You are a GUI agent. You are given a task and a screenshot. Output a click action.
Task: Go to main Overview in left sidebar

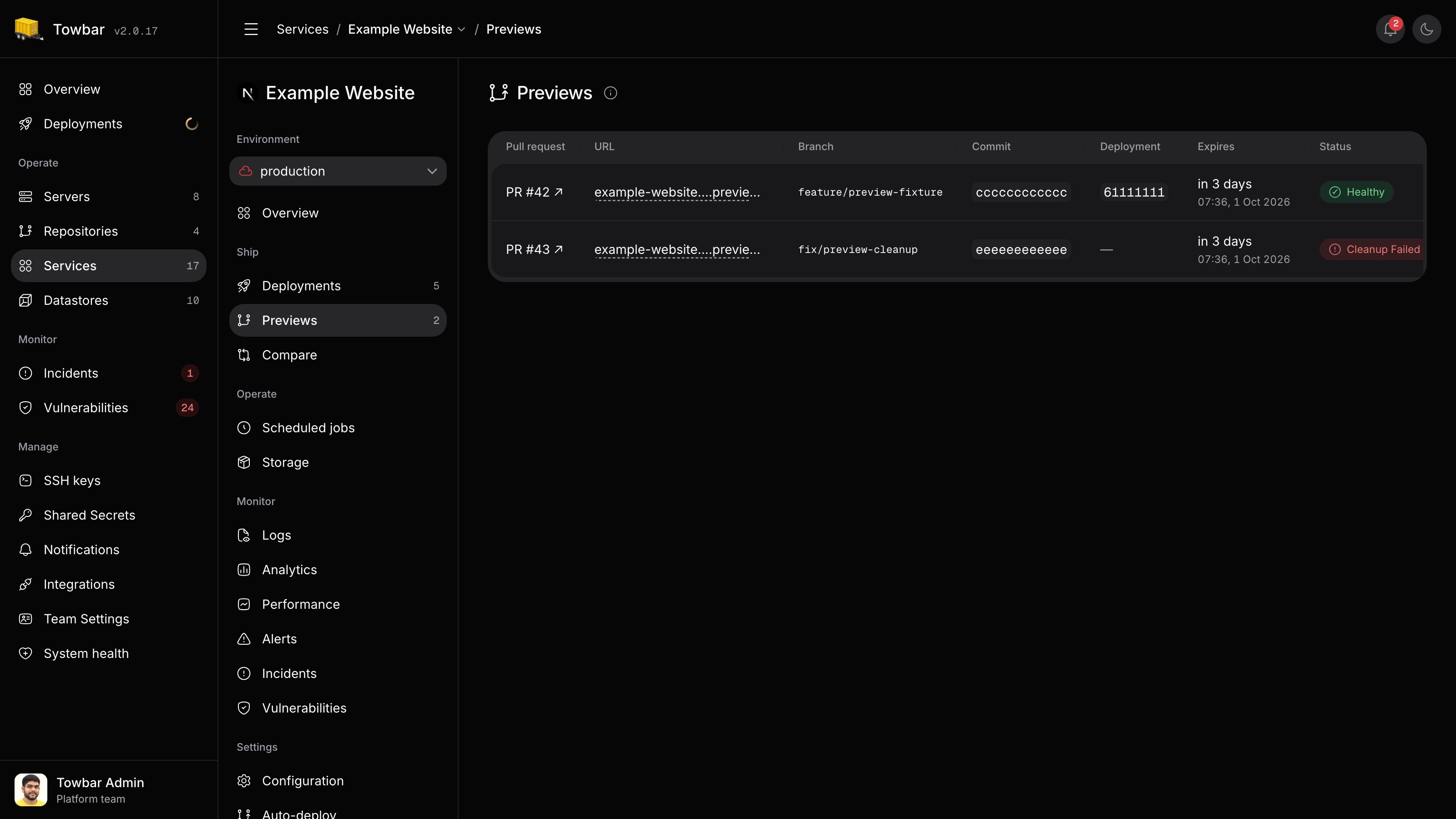pos(109,89)
